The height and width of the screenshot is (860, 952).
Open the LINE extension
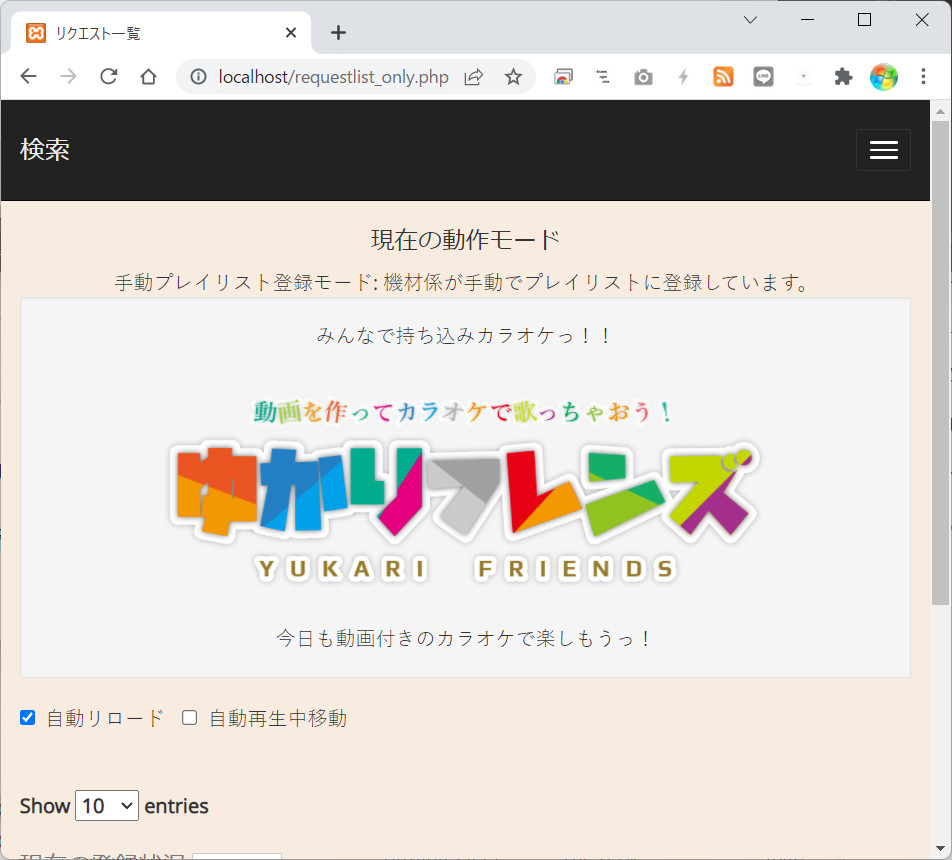point(763,77)
